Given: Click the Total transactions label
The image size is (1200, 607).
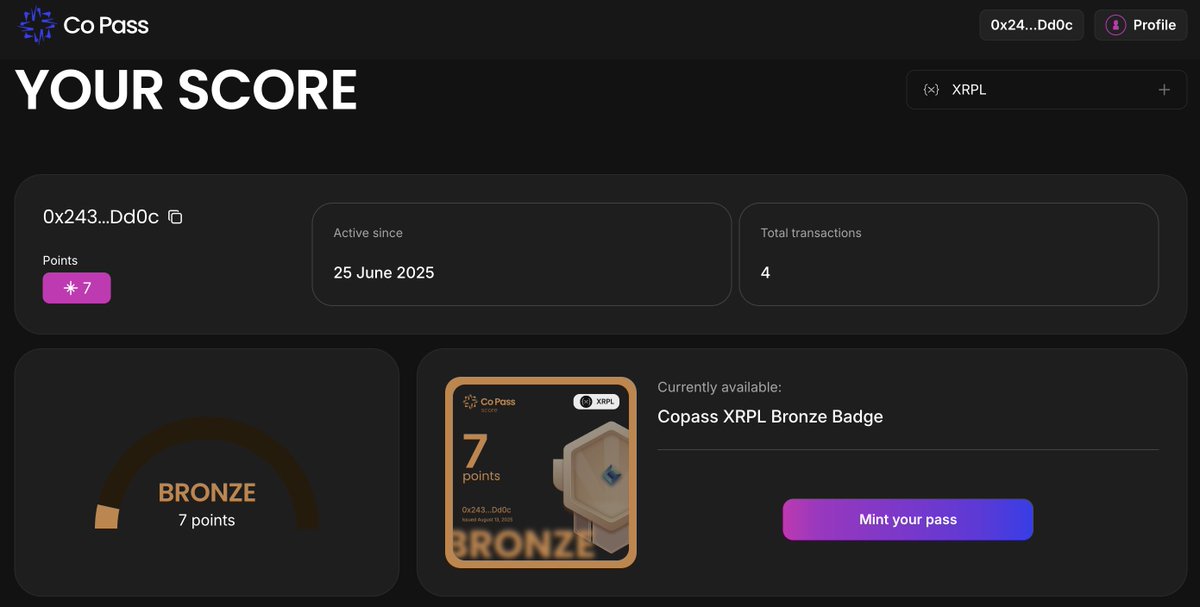Looking at the screenshot, I should (x=811, y=233).
